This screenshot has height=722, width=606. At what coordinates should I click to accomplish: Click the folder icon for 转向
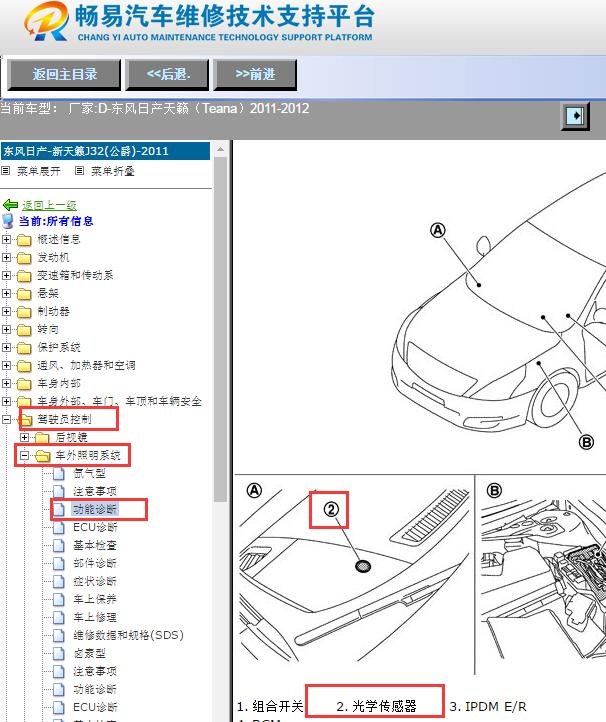24,330
